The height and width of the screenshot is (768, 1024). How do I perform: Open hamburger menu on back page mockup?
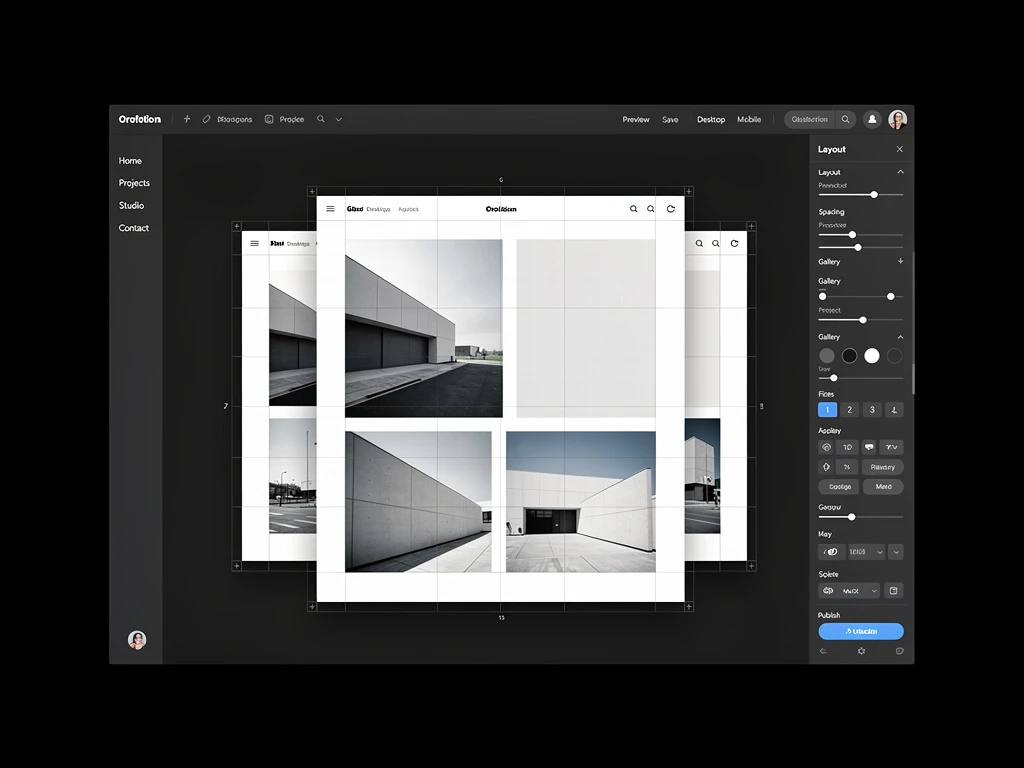(255, 244)
